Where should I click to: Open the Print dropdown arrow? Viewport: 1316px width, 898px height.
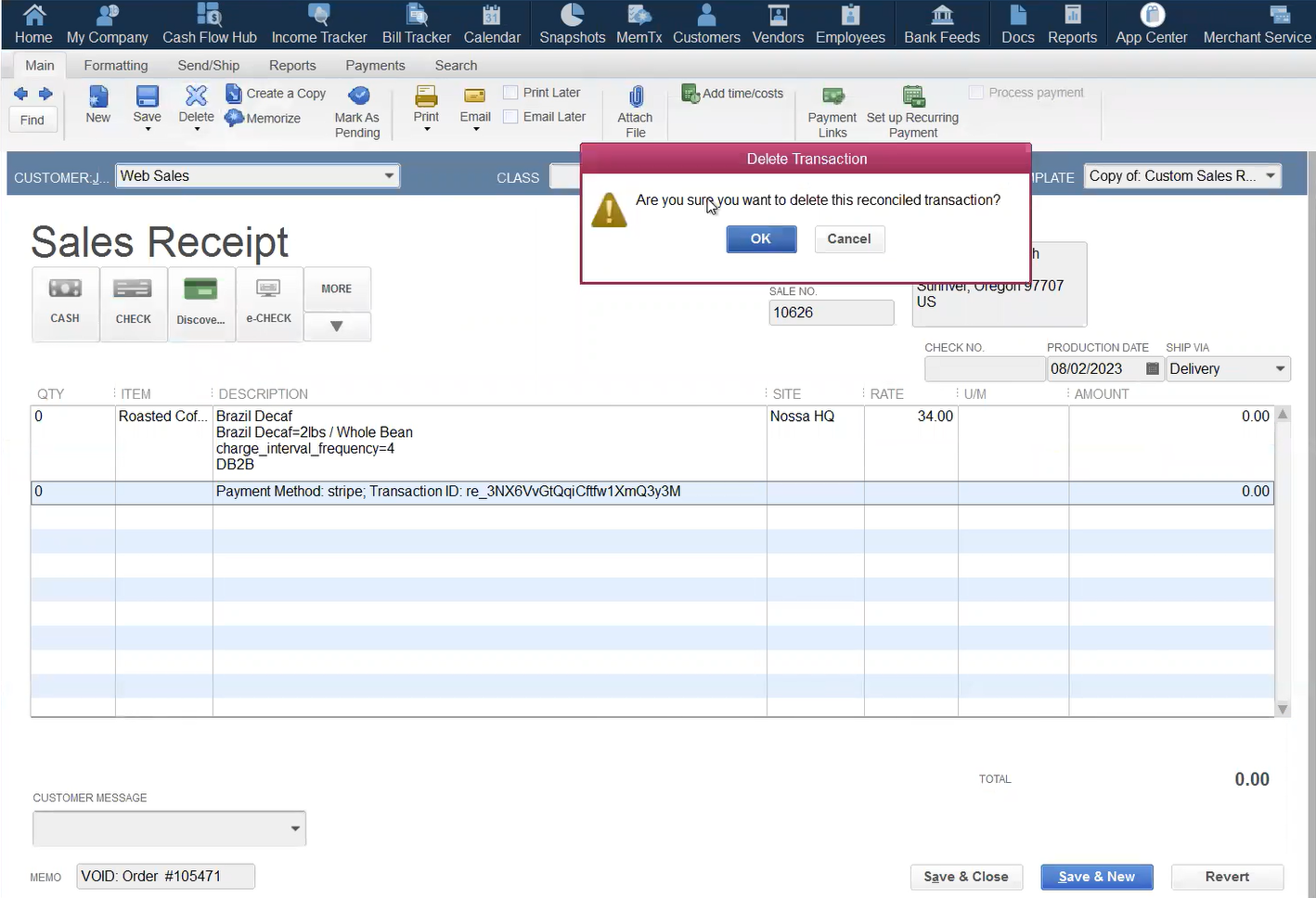(427, 129)
